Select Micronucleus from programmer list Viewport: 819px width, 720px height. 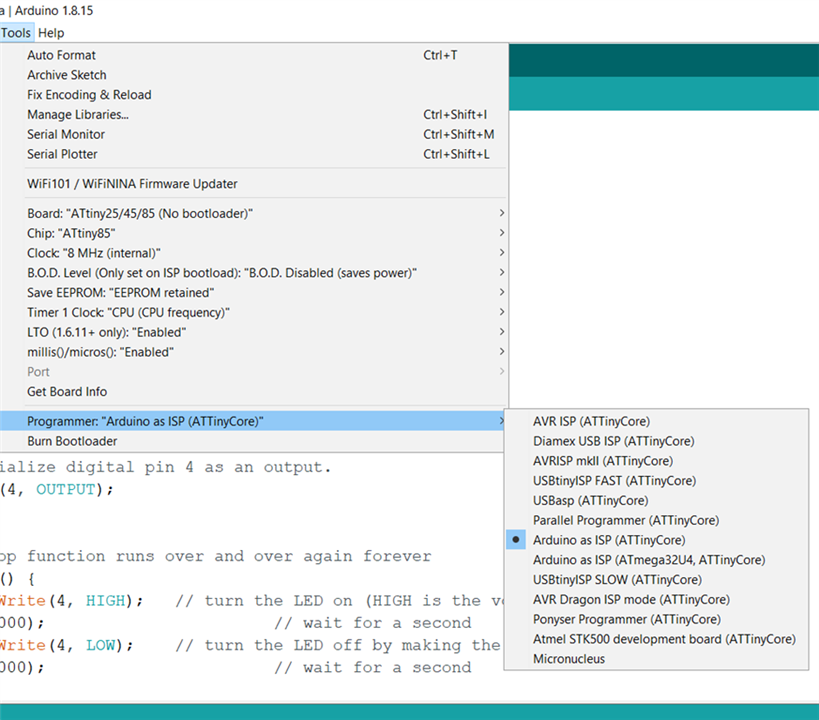point(571,659)
